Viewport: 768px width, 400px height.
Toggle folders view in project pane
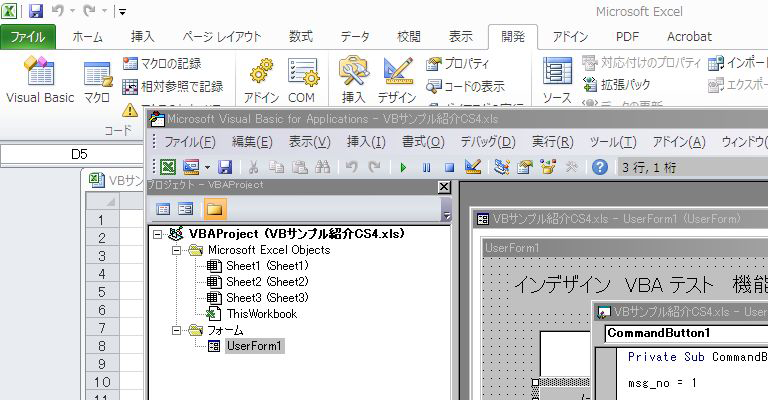pyautogui.click(x=215, y=209)
